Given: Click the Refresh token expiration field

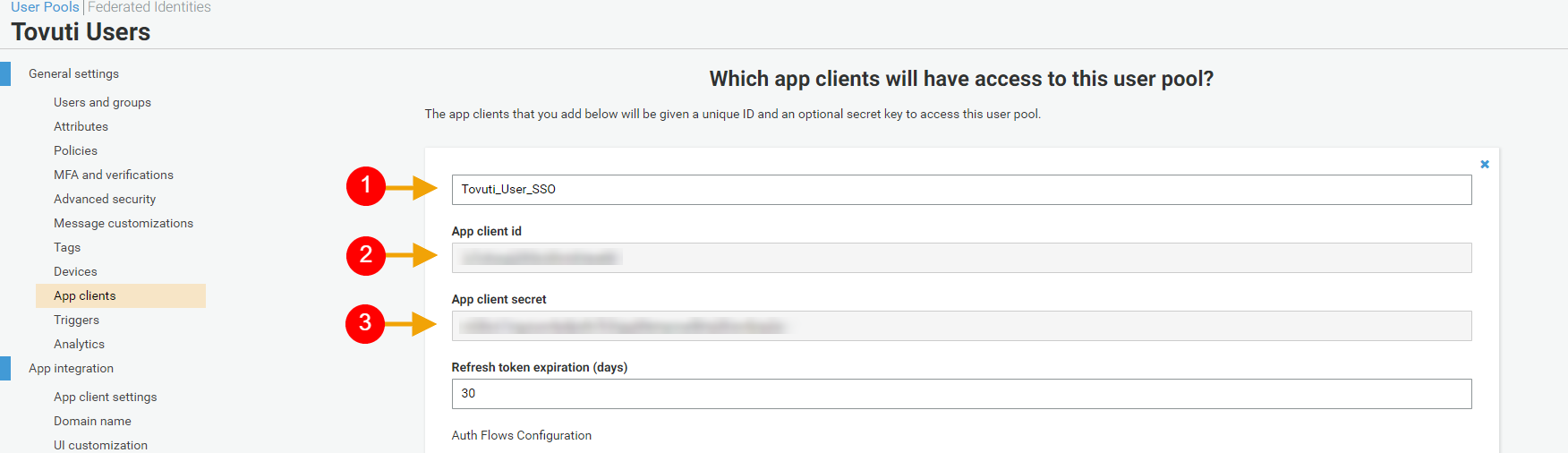Looking at the screenshot, I should click(961, 394).
